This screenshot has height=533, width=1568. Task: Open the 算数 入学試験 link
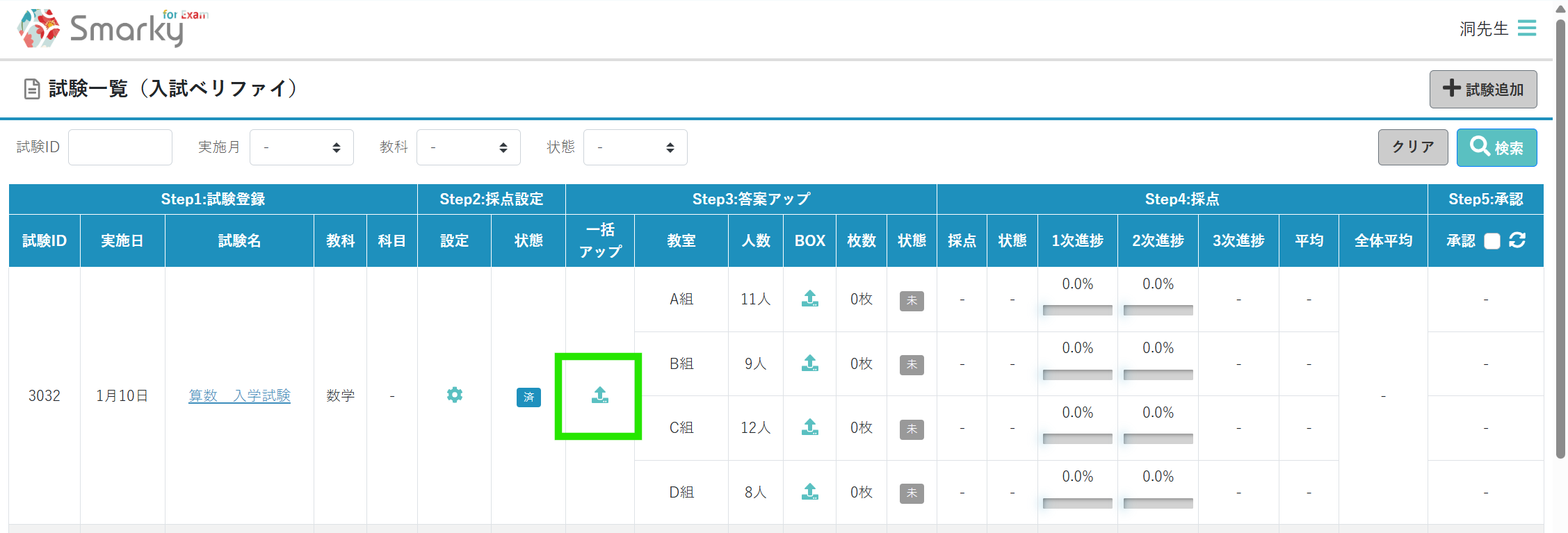point(239,395)
